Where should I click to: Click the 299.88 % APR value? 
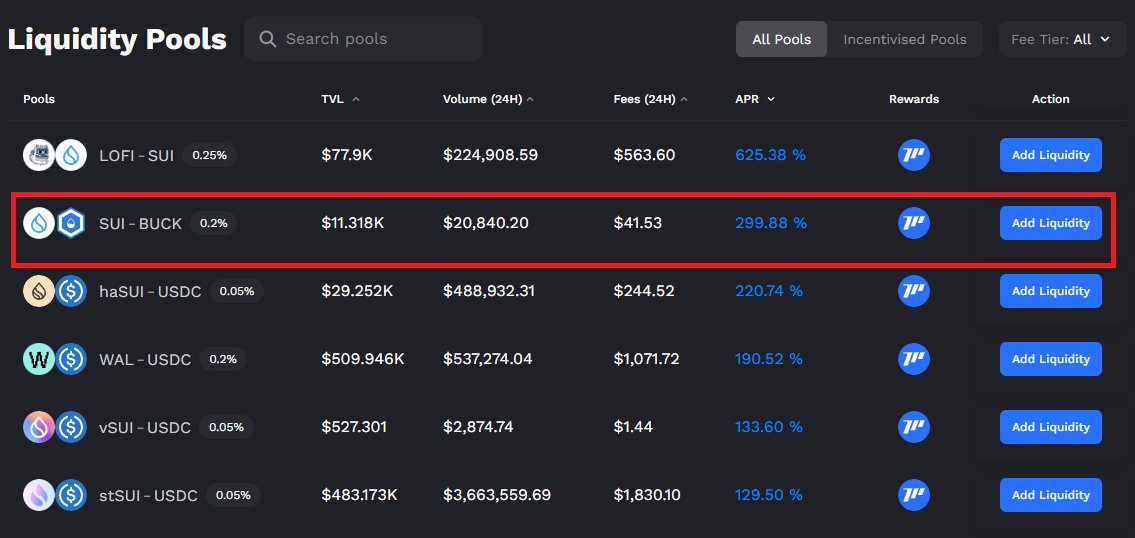[x=770, y=223]
